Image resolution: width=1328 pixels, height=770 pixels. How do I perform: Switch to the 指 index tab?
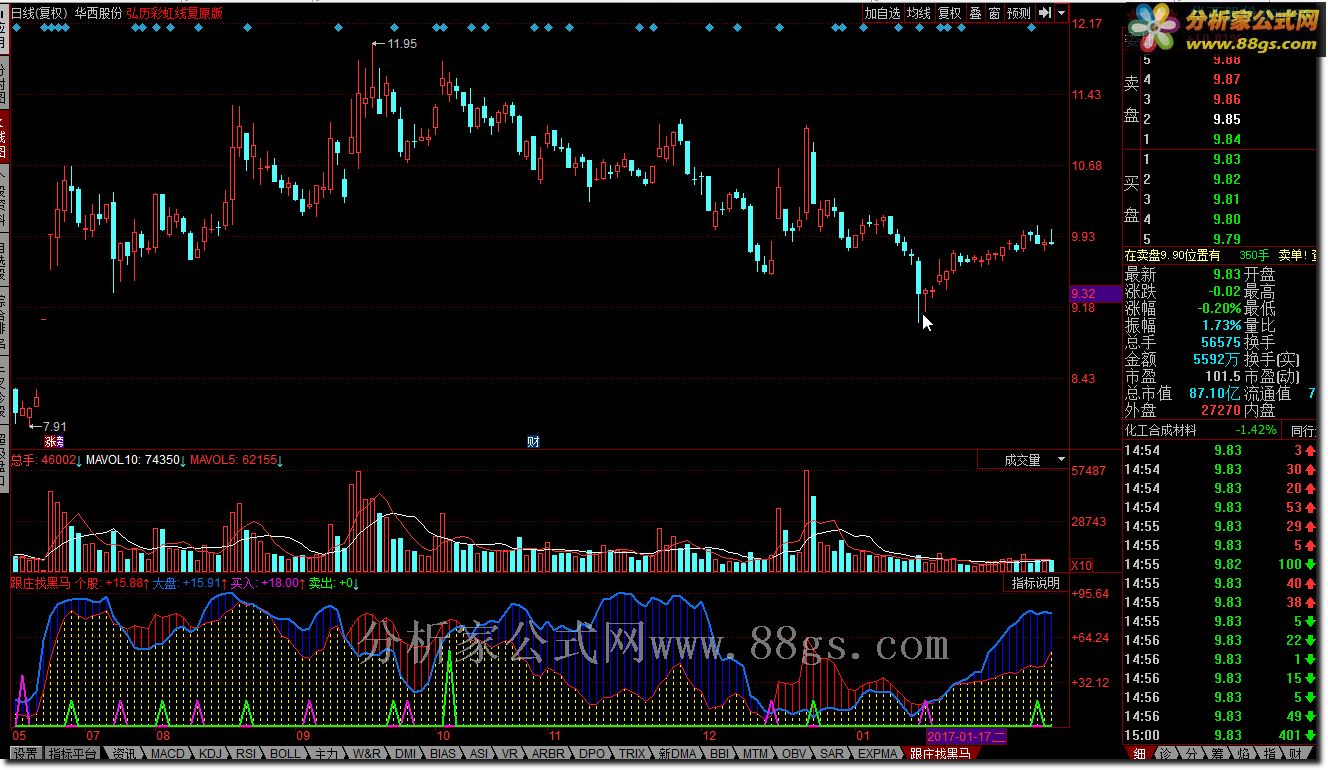tap(1270, 754)
